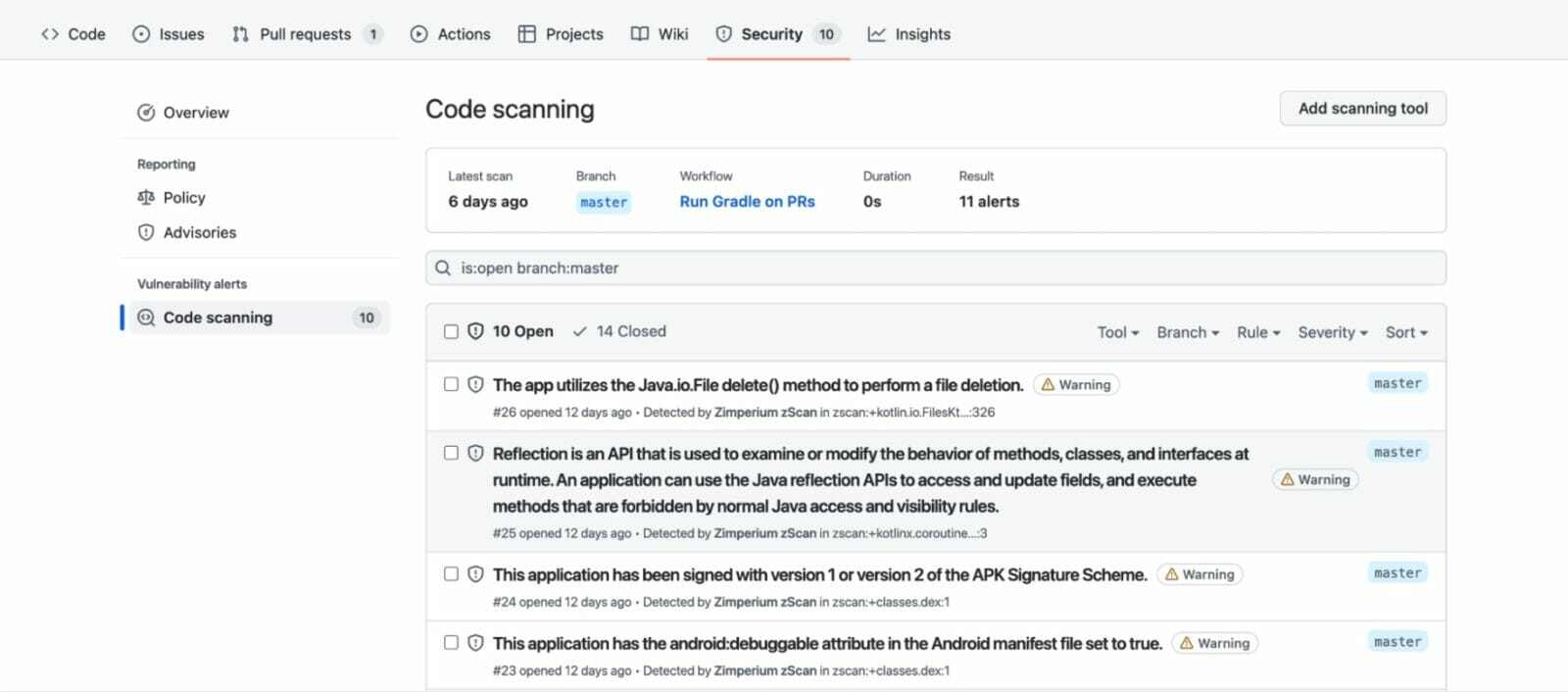Click the Overview sidebar icon

pos(146,113)
